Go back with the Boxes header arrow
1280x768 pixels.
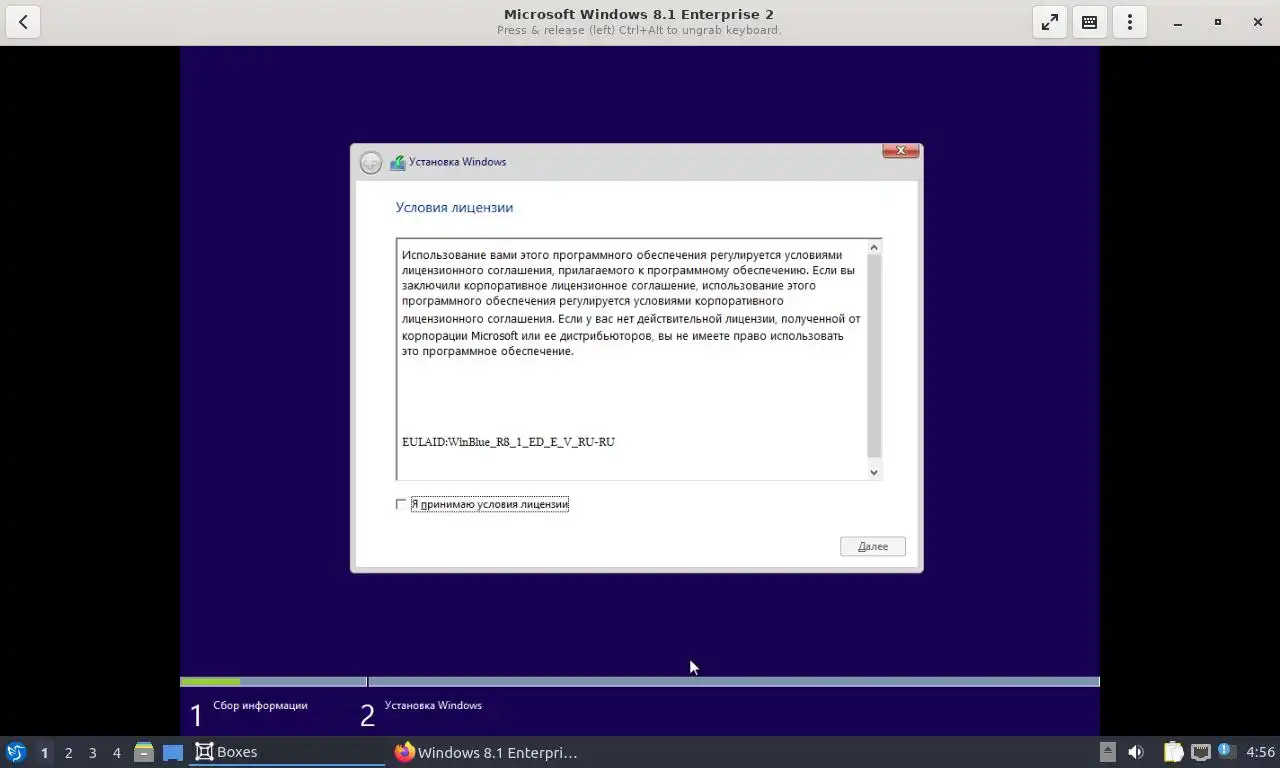point(23,22)
